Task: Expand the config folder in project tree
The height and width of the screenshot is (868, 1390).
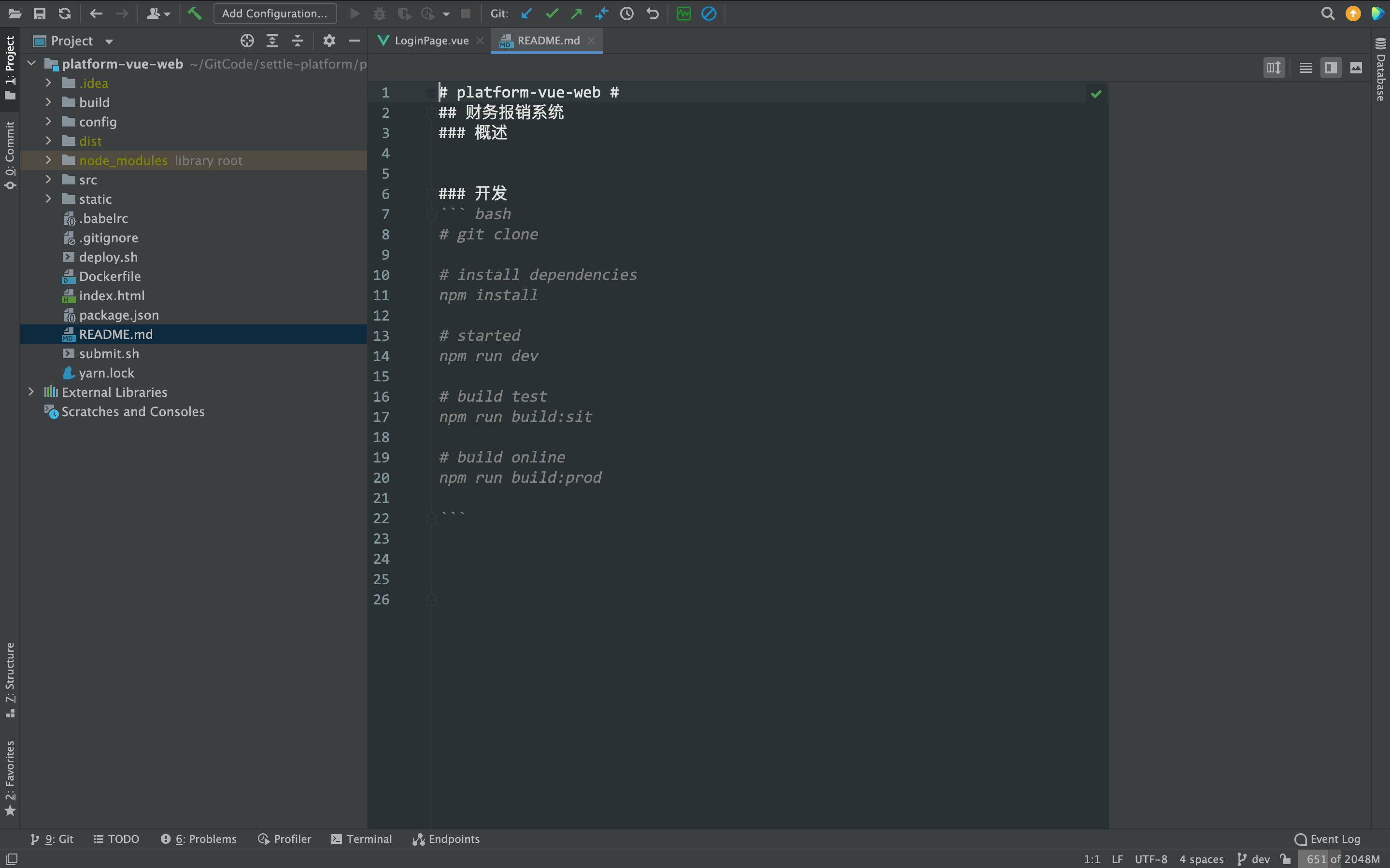Action: point(47,121)
